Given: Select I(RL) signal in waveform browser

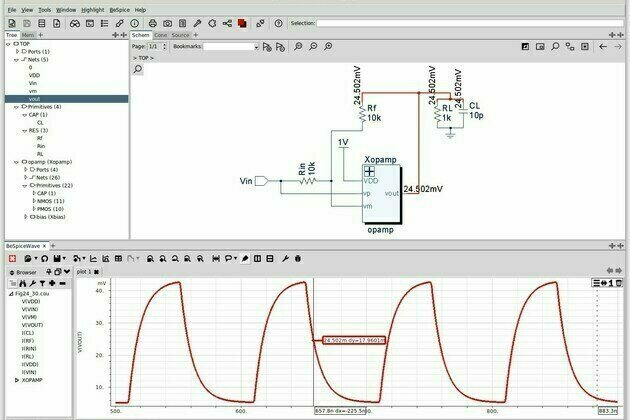Looking at the screenshot, I should click(28, 356).
